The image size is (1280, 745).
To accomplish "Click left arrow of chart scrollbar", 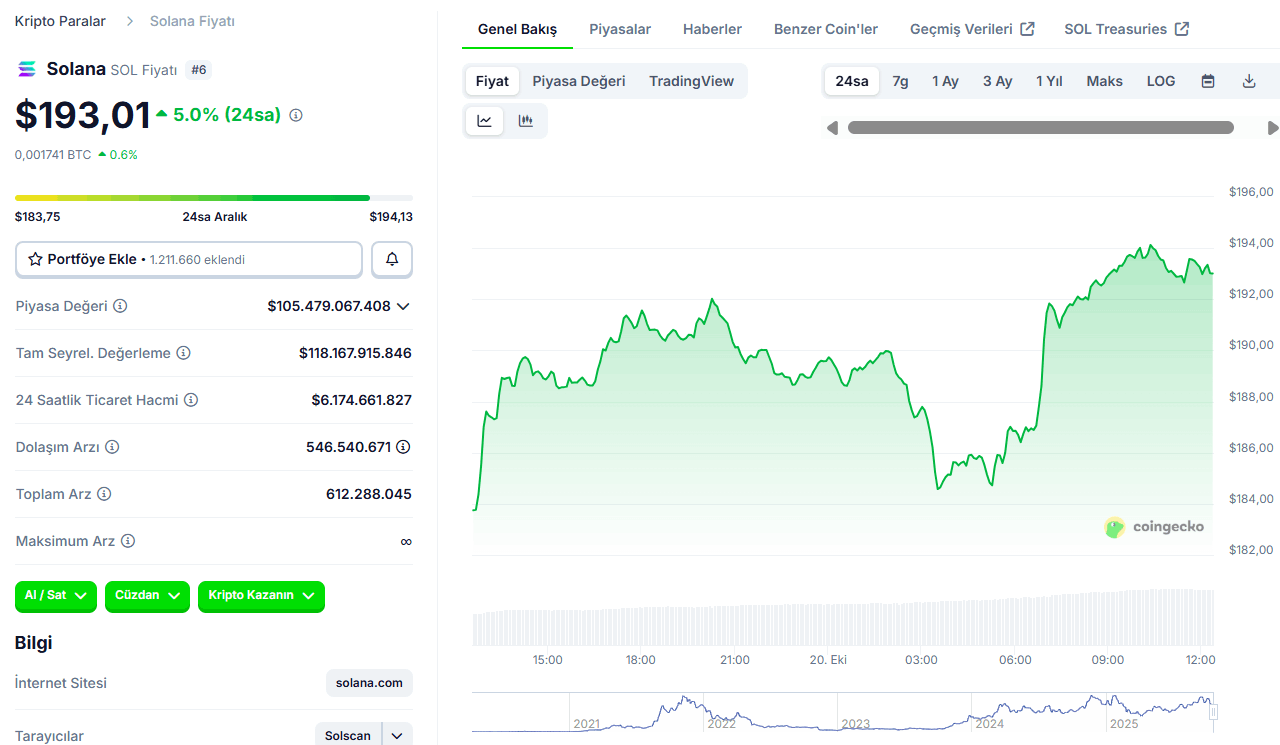I will (x=832, y=128).
